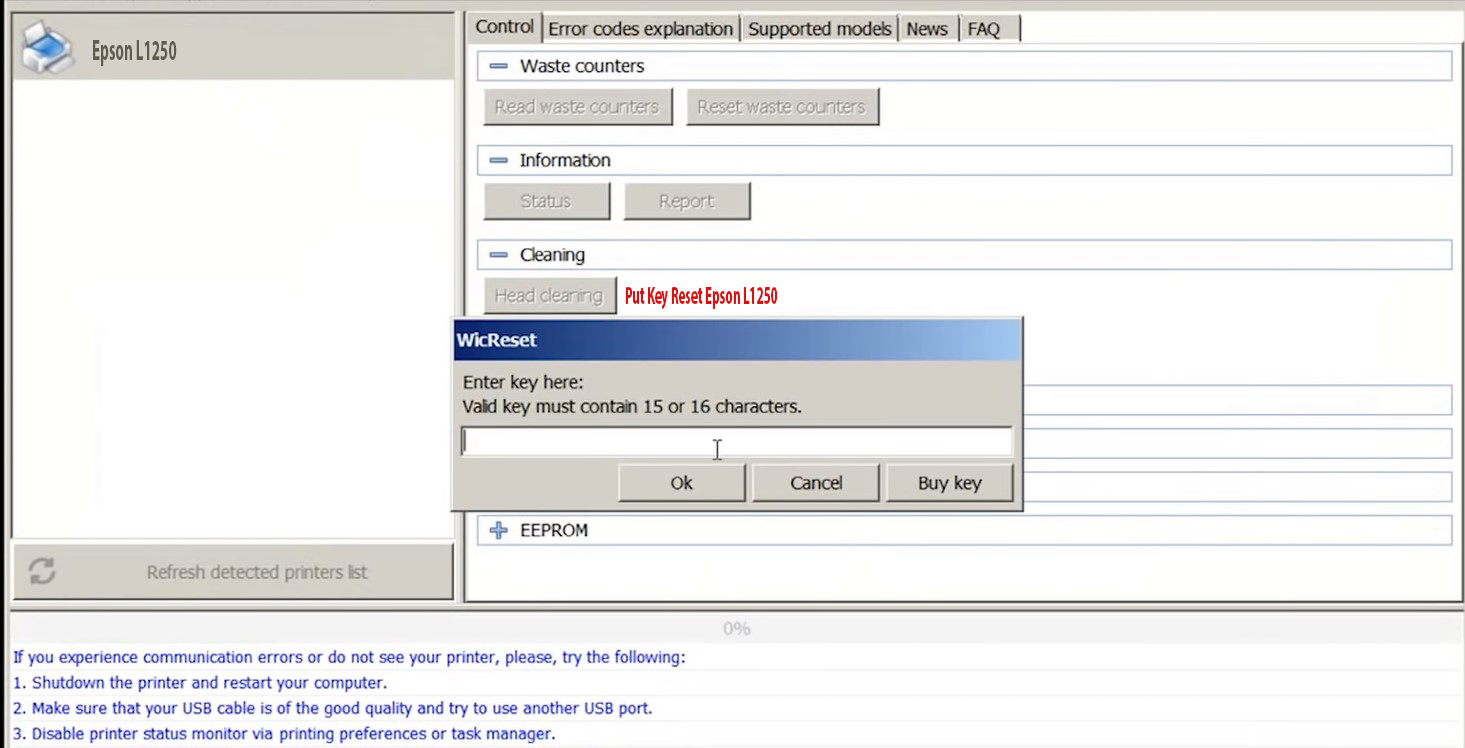Viewport: 1465px width, 748px height.
Task: Switch to the Control tab
Action: 504,27
